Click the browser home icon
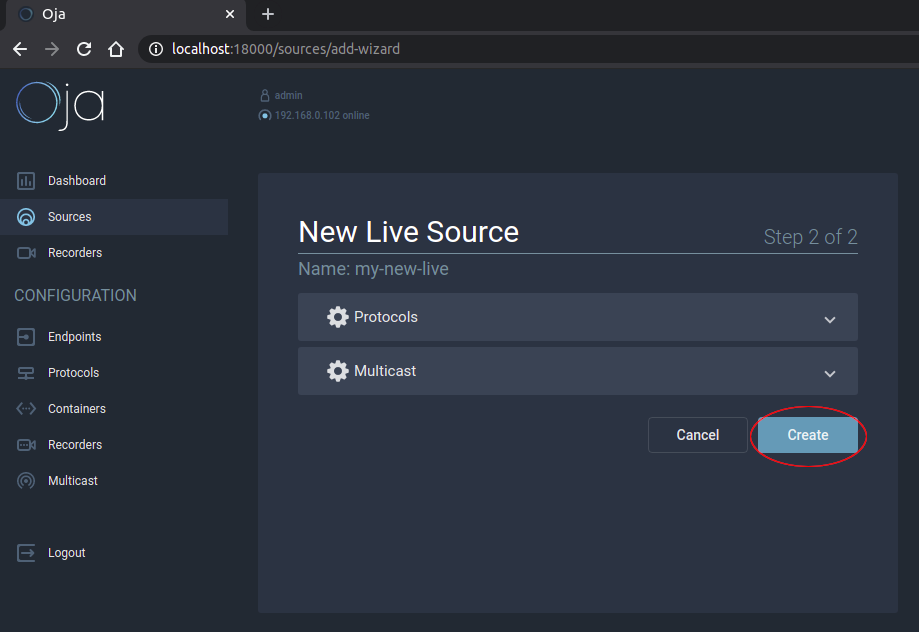This screenshot has height=632, width=919. pyautogui.click(x=116, y=49)
